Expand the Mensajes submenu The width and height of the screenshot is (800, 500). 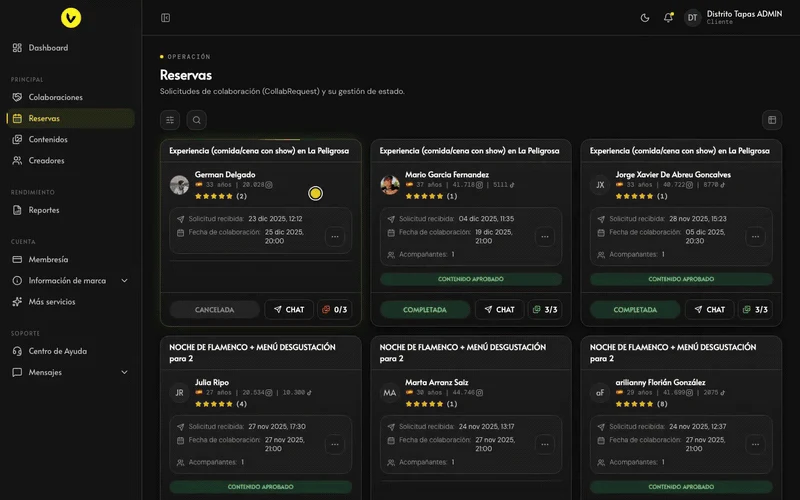[71, 372]
